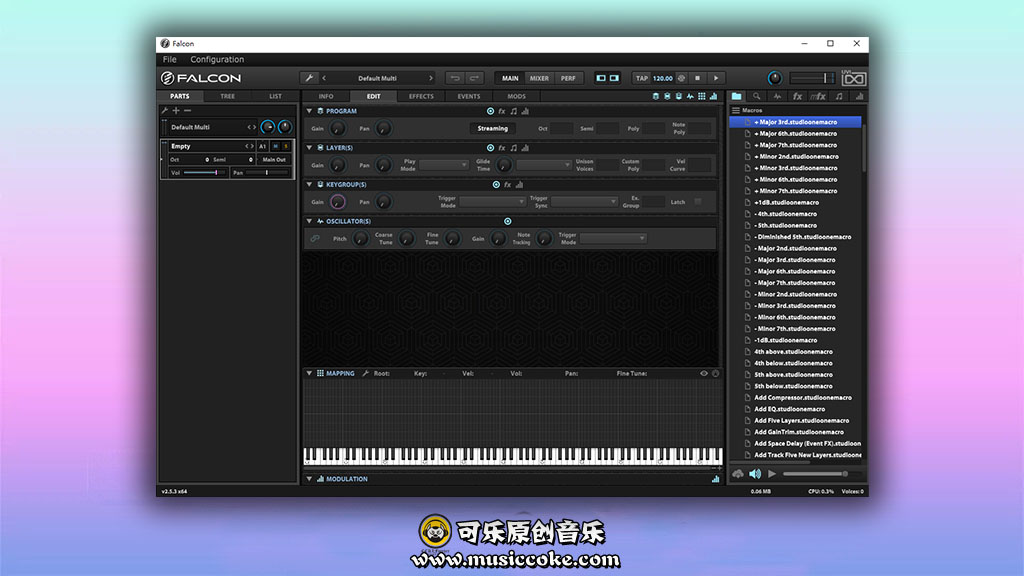Collapse the Mapping section triangle
The height and width of the screenshot is (576, 1024).
(310, 374)
